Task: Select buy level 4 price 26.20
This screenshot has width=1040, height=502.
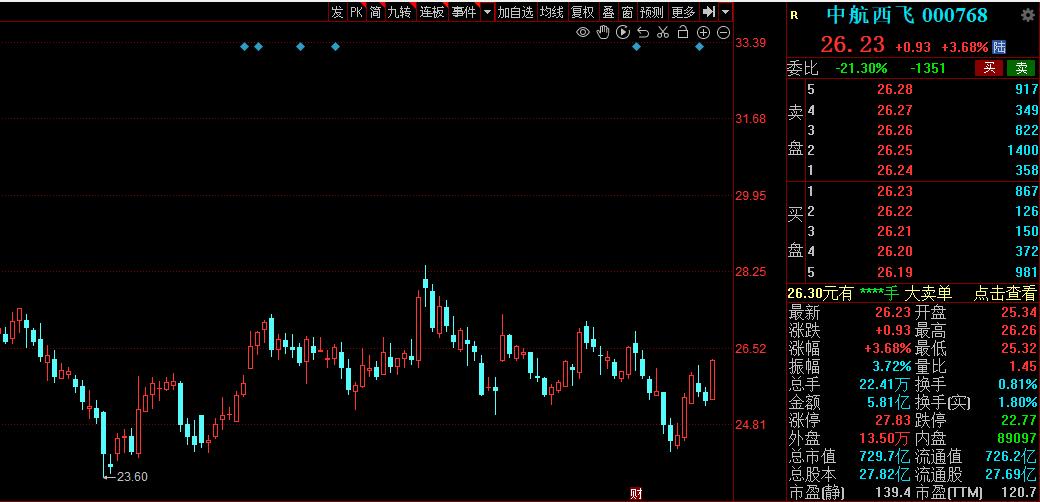Action: [x=894, y=251]
